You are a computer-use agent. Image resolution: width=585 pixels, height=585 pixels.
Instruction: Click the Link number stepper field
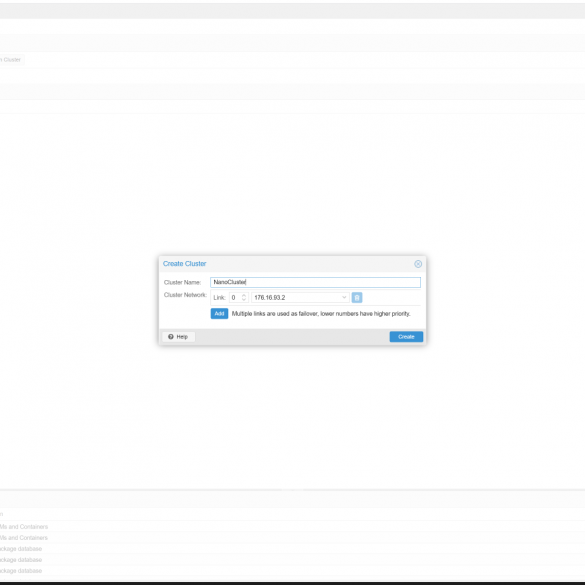coord(239,297)
